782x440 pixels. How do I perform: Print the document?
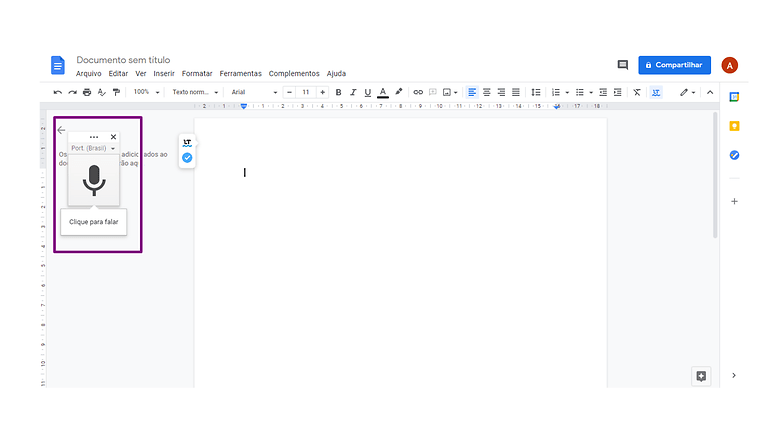click(x=87, y=92)
